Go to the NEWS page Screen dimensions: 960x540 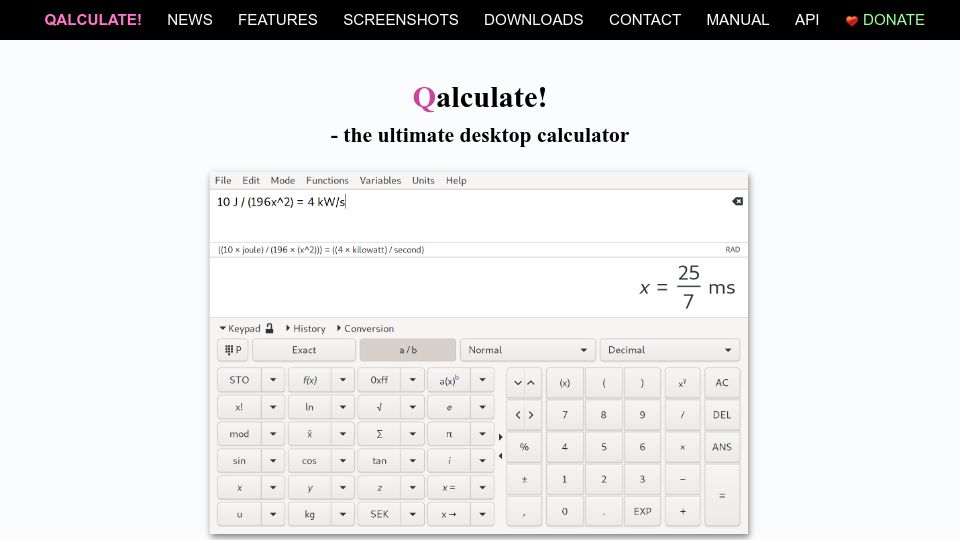(190, 20)
